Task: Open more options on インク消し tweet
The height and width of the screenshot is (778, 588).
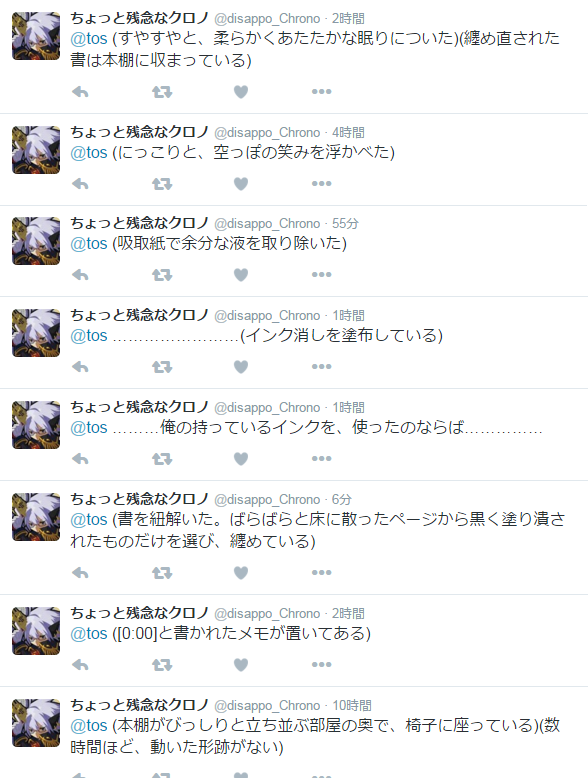Action: coord(322,367)
